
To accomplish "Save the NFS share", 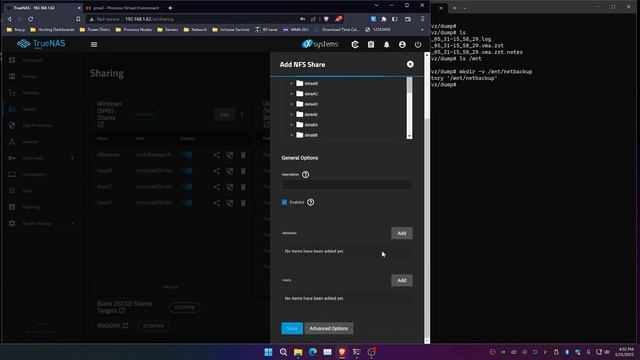I will click(x=292, y=328).
